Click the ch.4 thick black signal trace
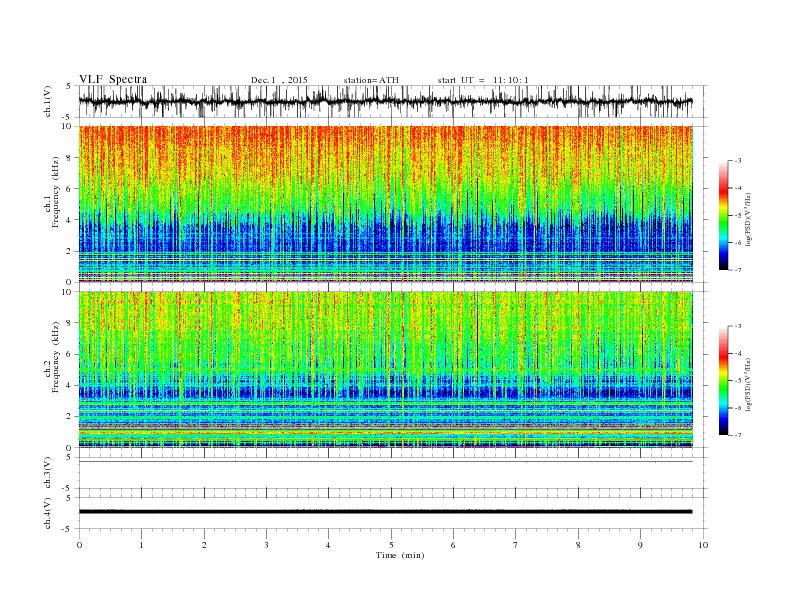Image resolution: width=792 pixels, height=612 pixels. click(x=385, y=512)
